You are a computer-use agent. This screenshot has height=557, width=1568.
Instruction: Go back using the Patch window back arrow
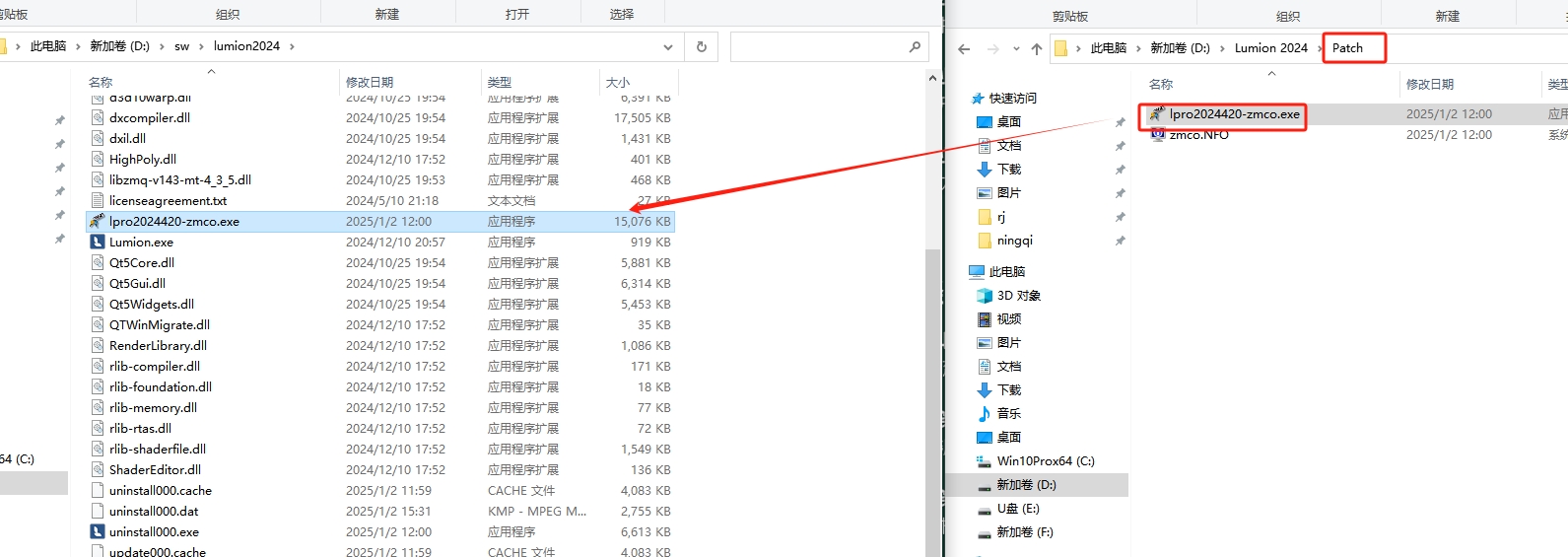964,48
